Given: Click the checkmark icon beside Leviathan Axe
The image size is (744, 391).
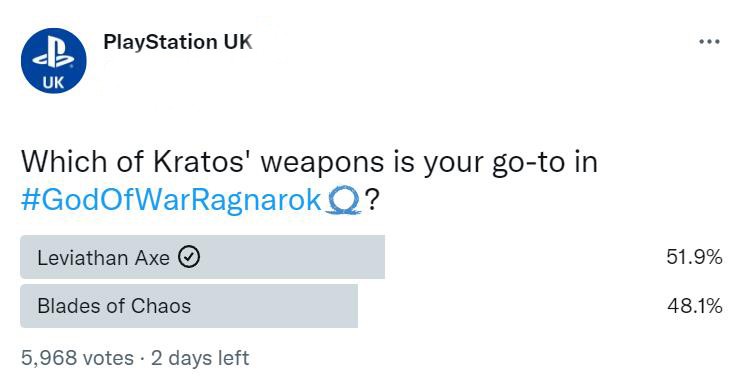Looking at the screenshot, I should click(189, 258).
